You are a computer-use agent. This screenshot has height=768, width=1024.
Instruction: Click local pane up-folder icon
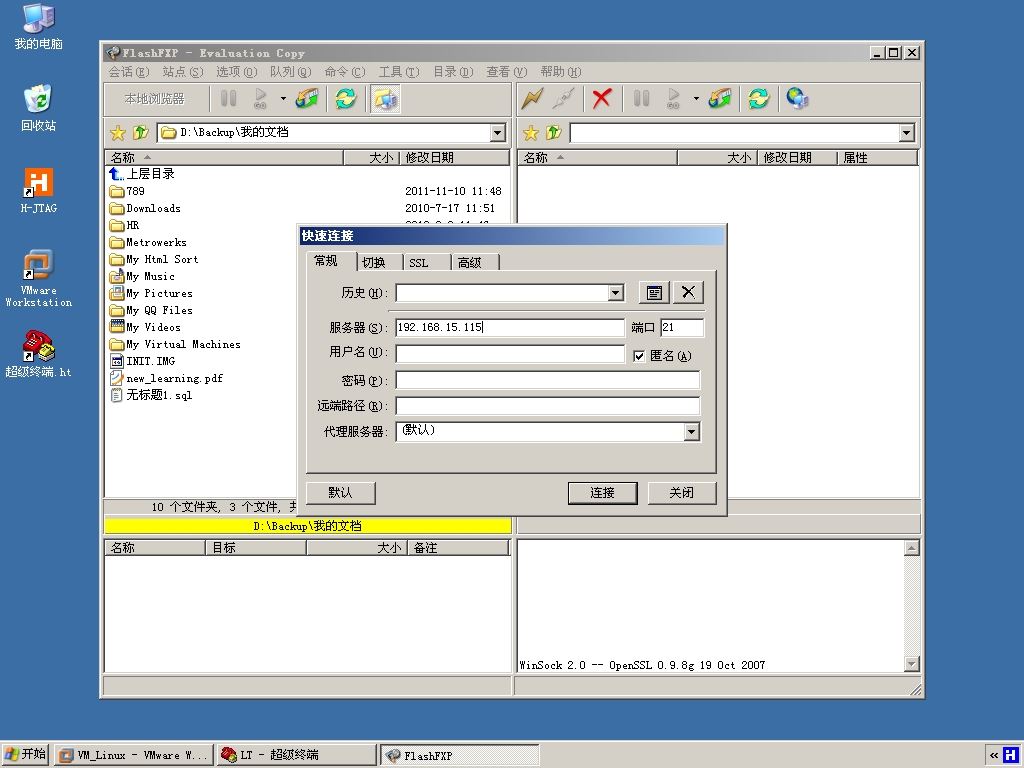point(140,133)
